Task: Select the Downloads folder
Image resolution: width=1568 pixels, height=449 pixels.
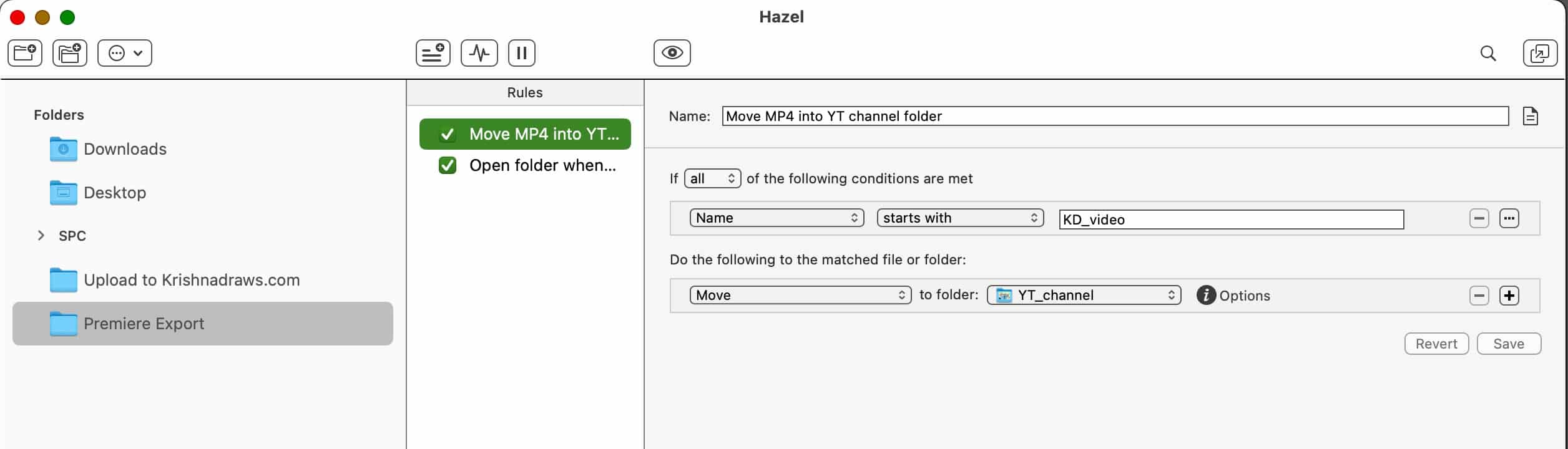Action: click(125, 149)
